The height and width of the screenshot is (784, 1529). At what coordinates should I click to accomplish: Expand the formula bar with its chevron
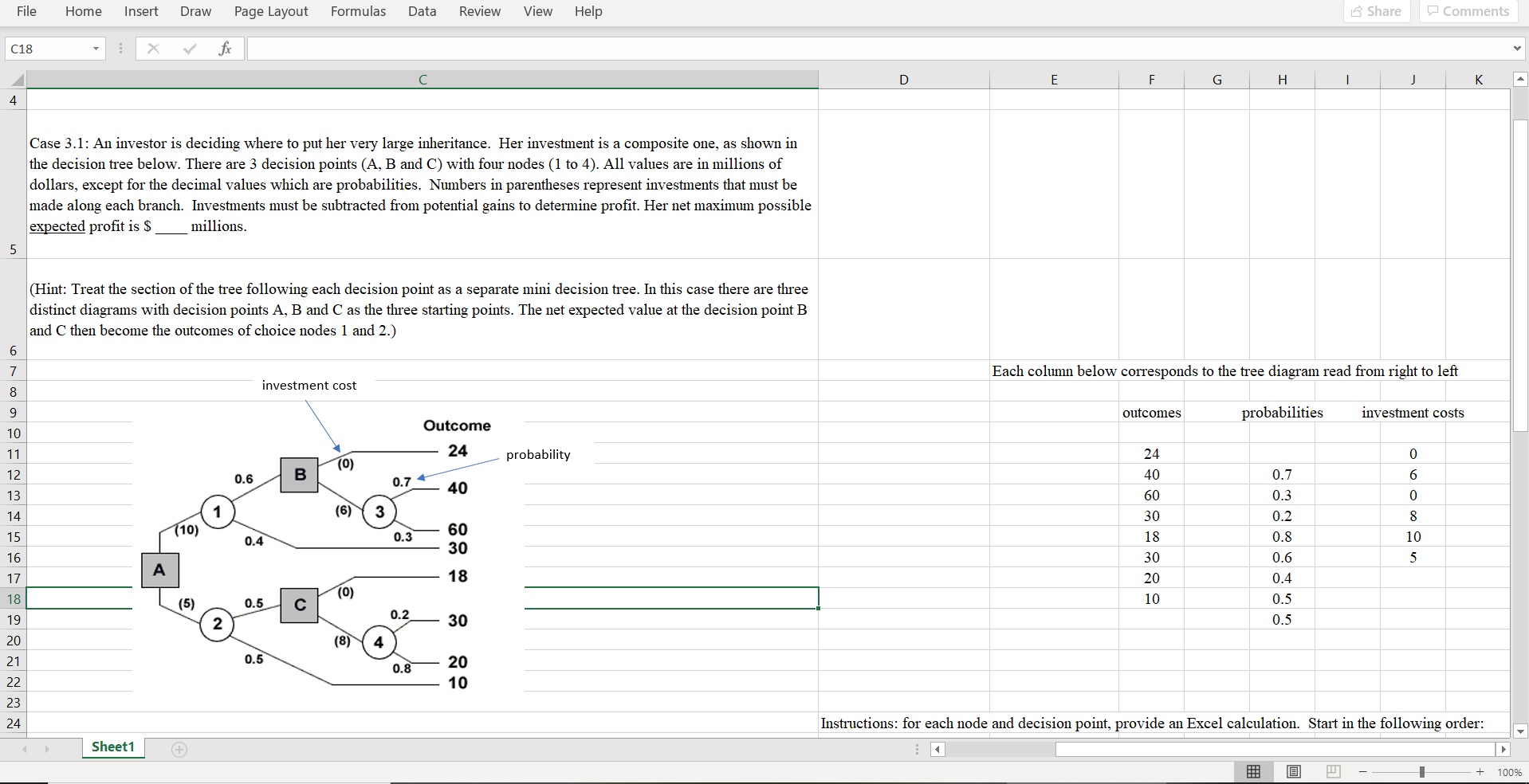click(x=1517, y=49)
